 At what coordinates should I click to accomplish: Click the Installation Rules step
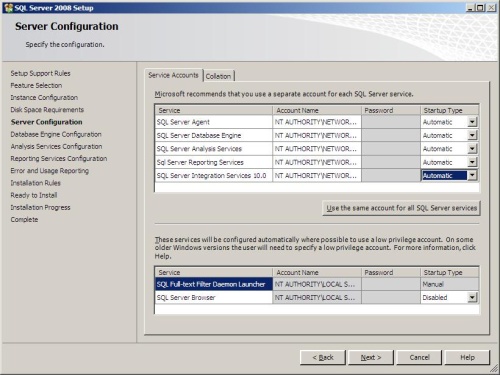[35, 183]
